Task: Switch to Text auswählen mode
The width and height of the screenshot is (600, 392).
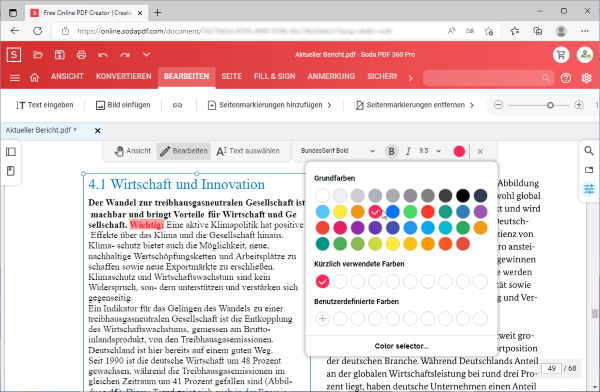Action: click(x=248, y=151)
